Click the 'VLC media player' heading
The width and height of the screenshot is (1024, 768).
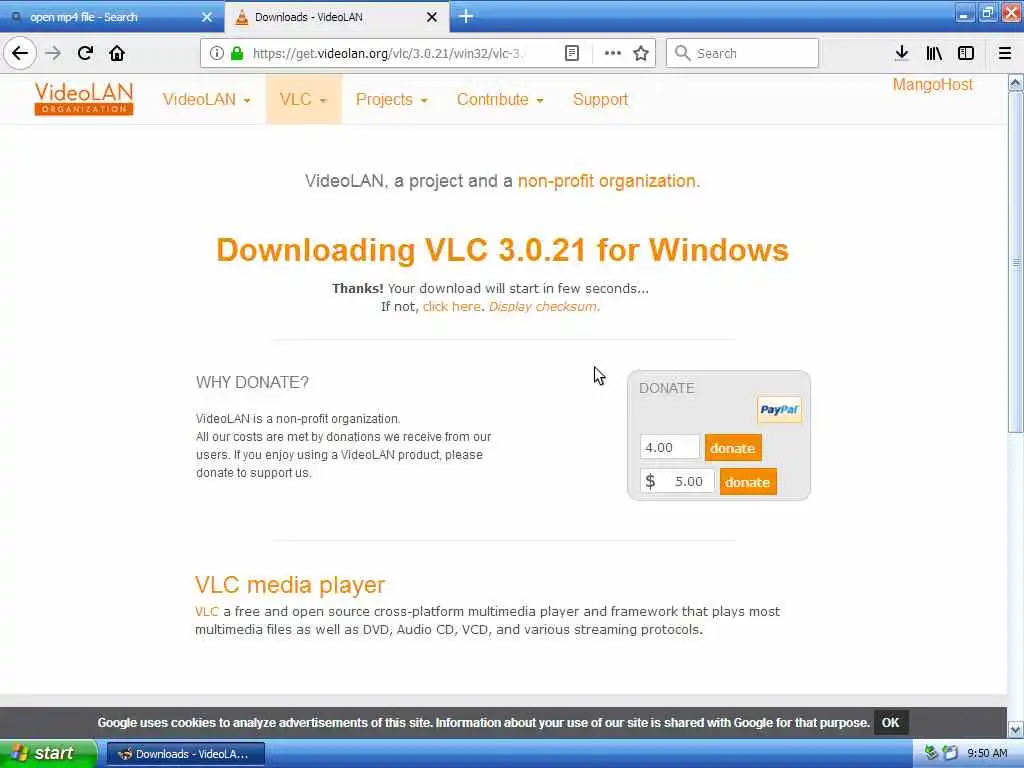pos(290,584)
